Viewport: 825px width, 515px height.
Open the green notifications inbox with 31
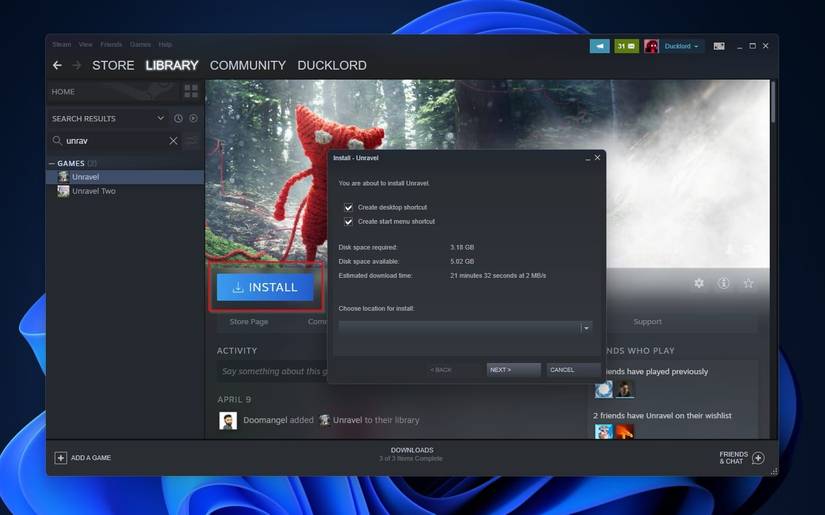tap(626, 46)
